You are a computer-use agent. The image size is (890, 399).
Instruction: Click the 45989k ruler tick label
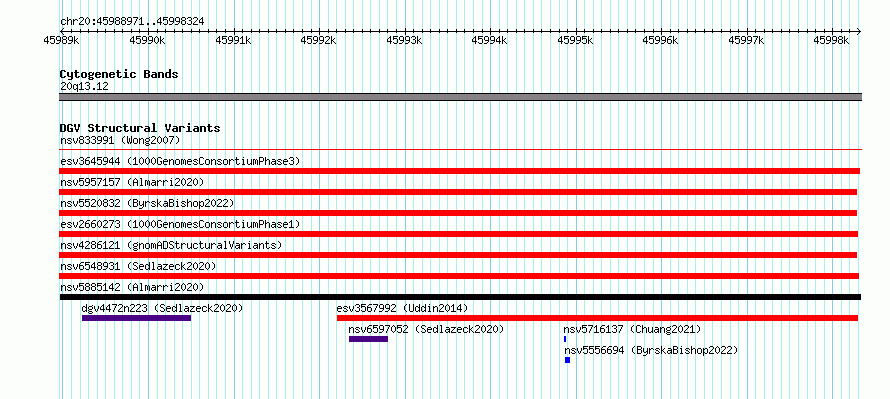coord(61,40)
